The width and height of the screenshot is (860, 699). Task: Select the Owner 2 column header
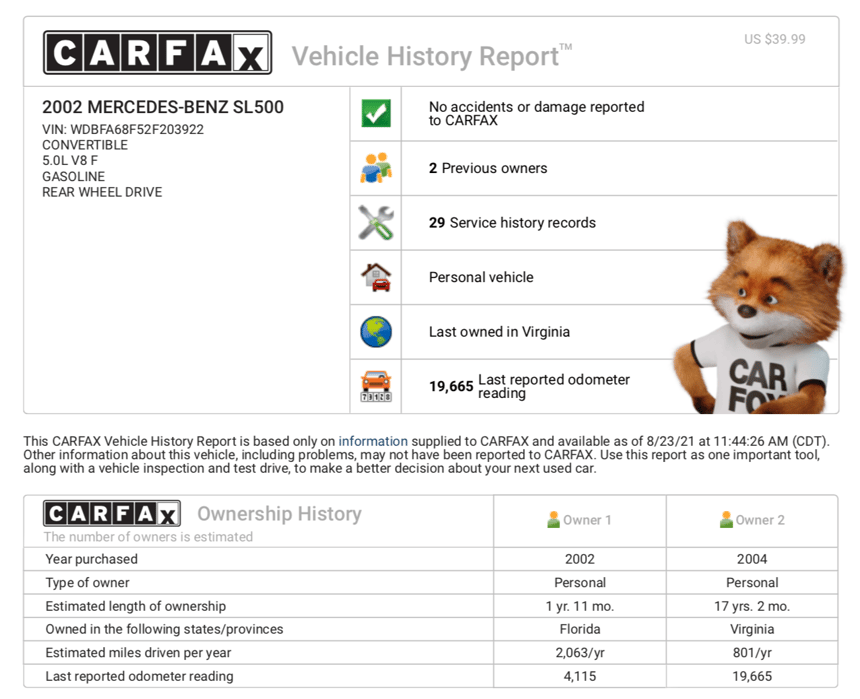click(753, 520)
